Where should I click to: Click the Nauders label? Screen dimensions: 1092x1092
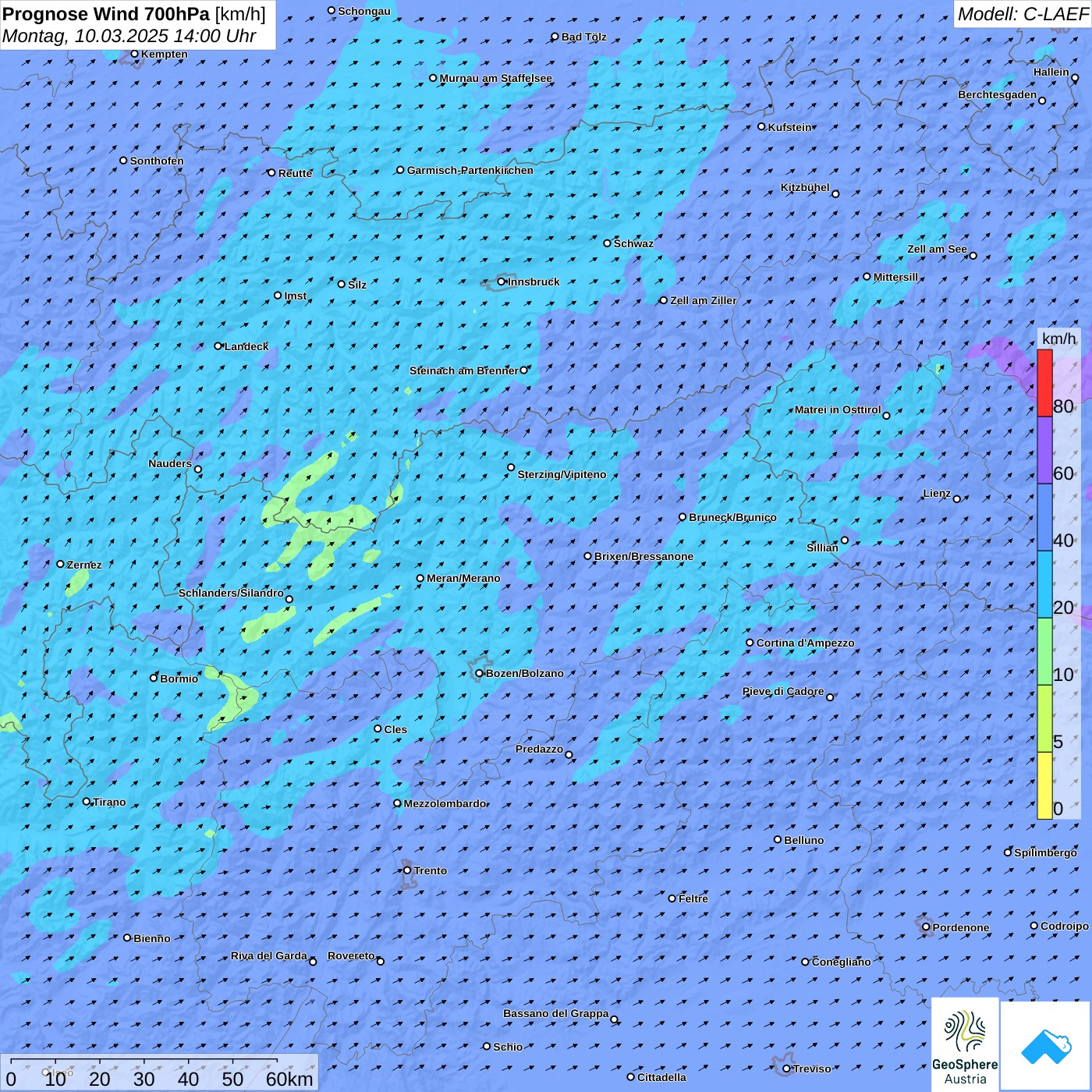pos(170,463)
